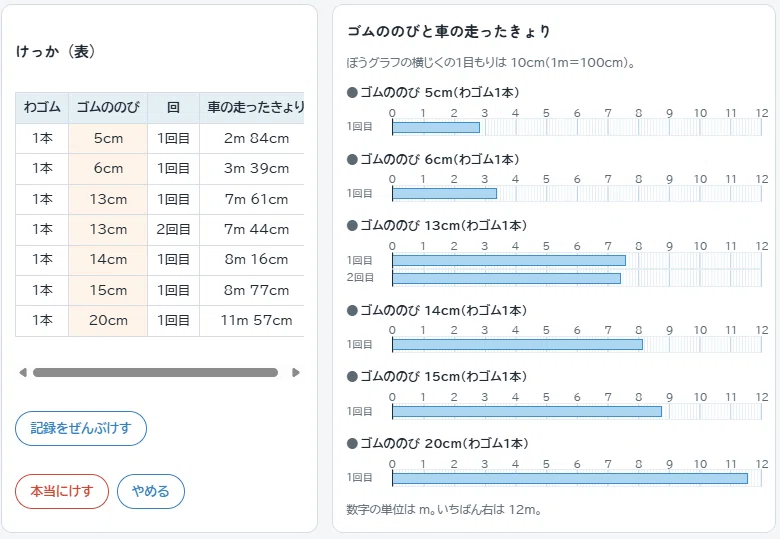Click the けっか（表） heading
This screenshot has width=780, height=539.
pyautogui.click(x=56, y=51)
